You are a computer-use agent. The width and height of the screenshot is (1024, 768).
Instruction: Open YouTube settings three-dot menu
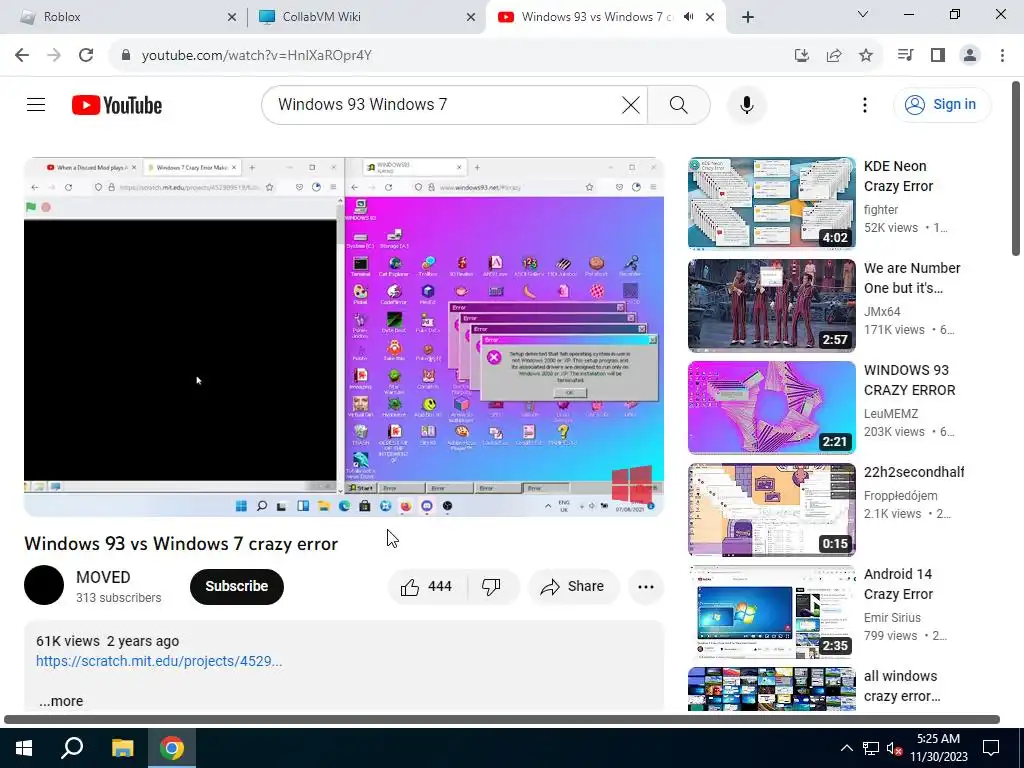865,105
